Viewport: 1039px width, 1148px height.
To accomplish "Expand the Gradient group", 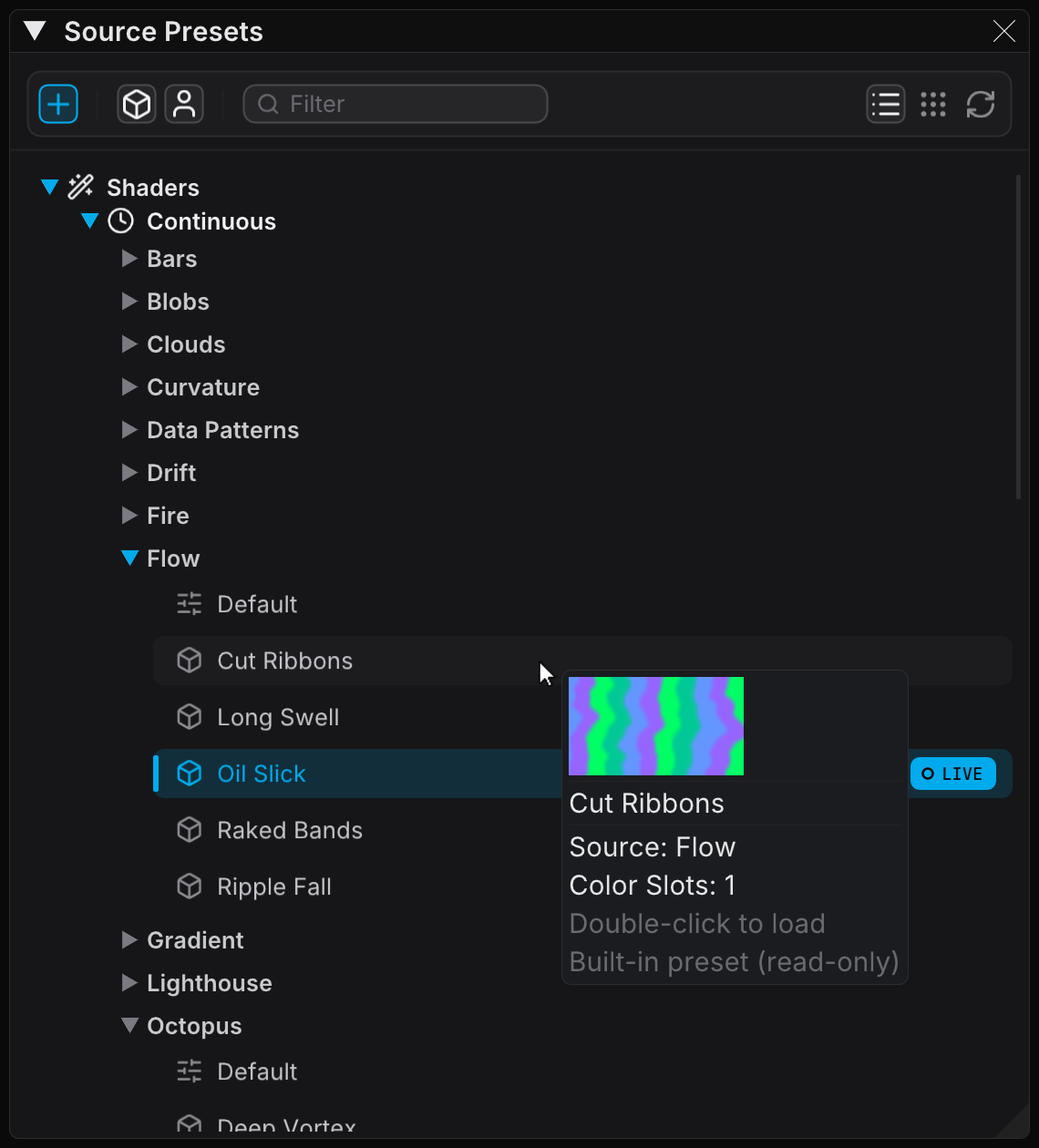I will [129, 940].
